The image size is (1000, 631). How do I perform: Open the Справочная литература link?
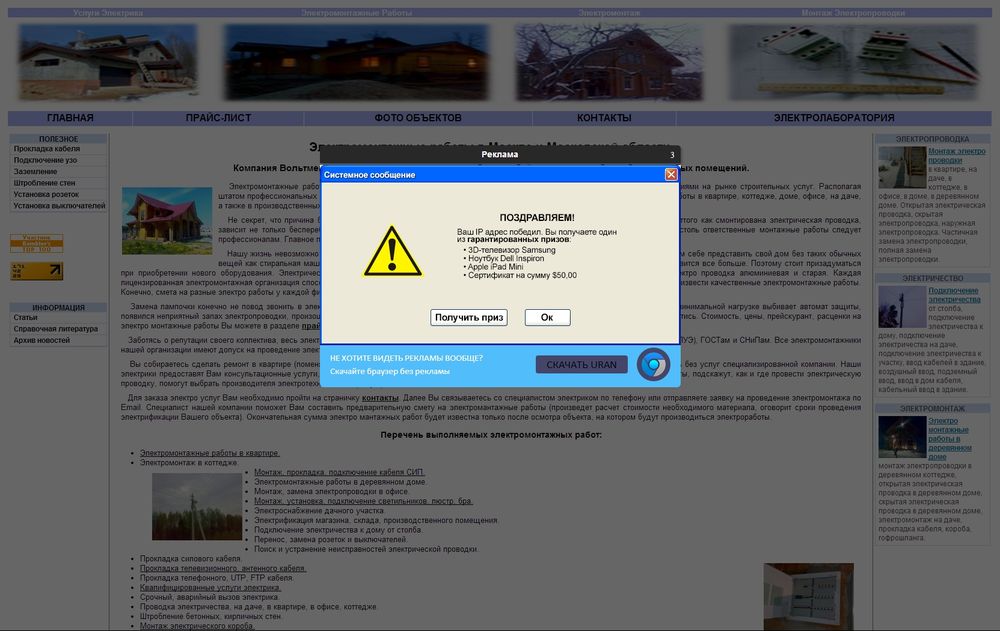[55, 329]
